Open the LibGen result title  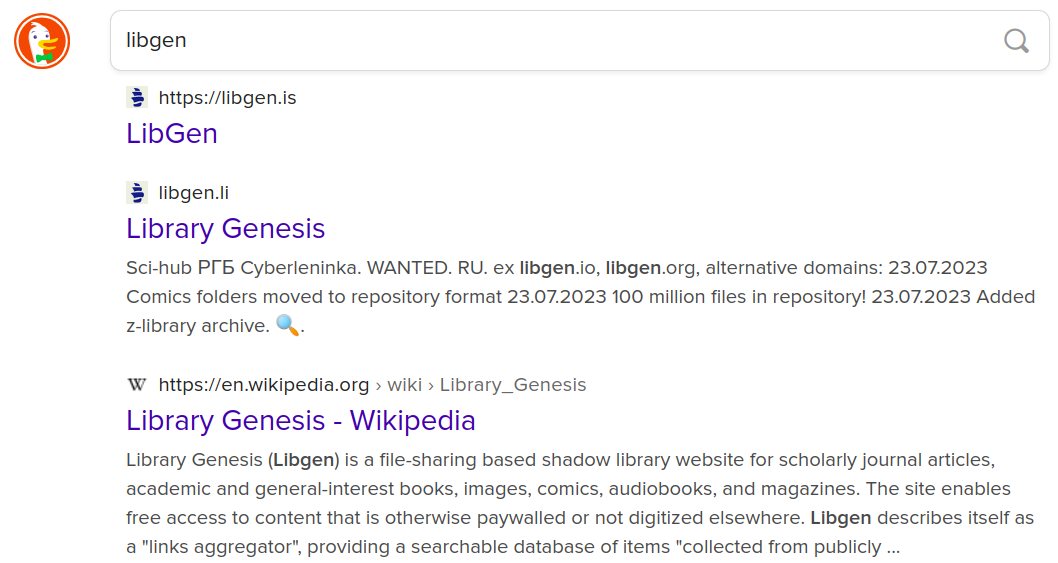[x=172, y=133]
